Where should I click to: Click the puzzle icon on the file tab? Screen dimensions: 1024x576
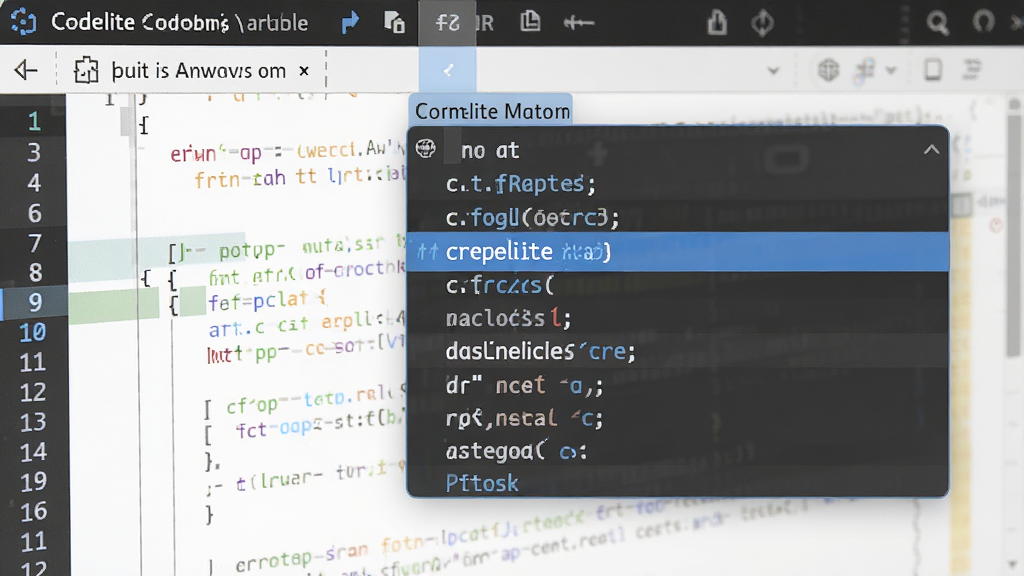coord(86,70)
